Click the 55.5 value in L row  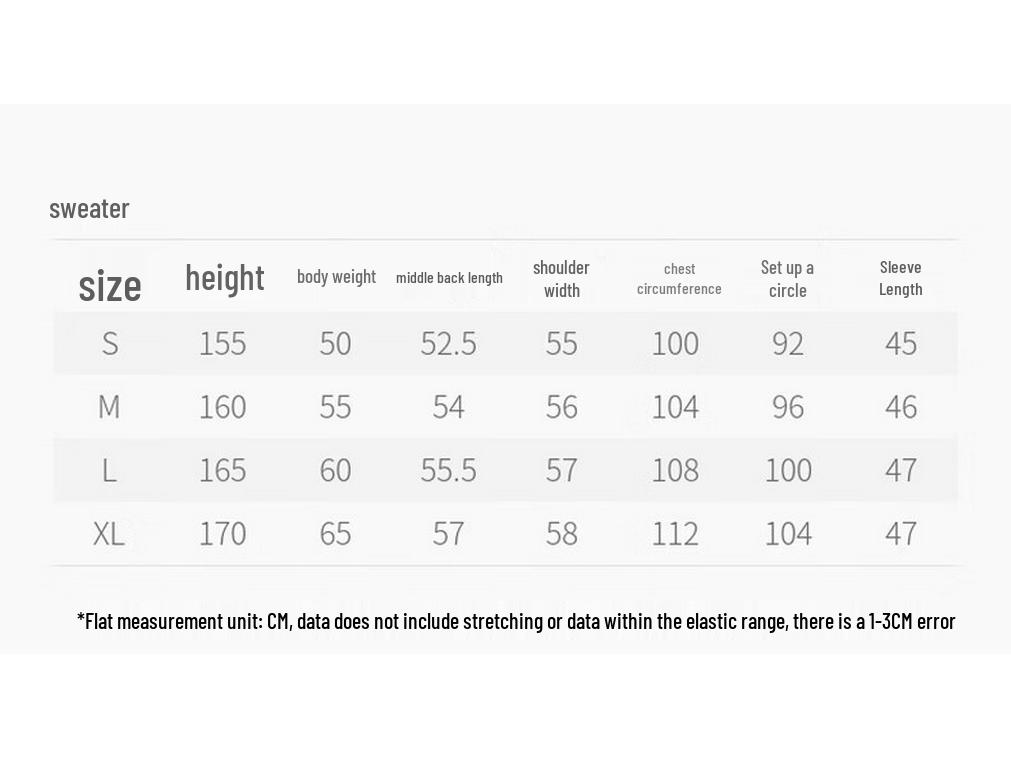pyautogui.click(x=449, y=470)
